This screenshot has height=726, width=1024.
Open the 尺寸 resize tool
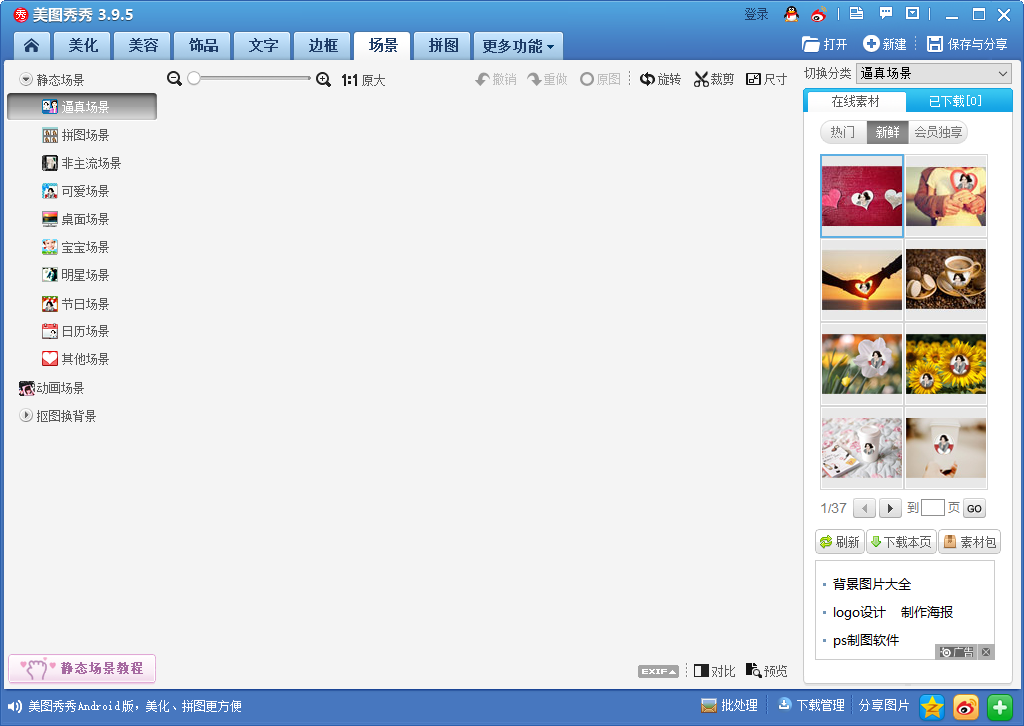(766, 80)
